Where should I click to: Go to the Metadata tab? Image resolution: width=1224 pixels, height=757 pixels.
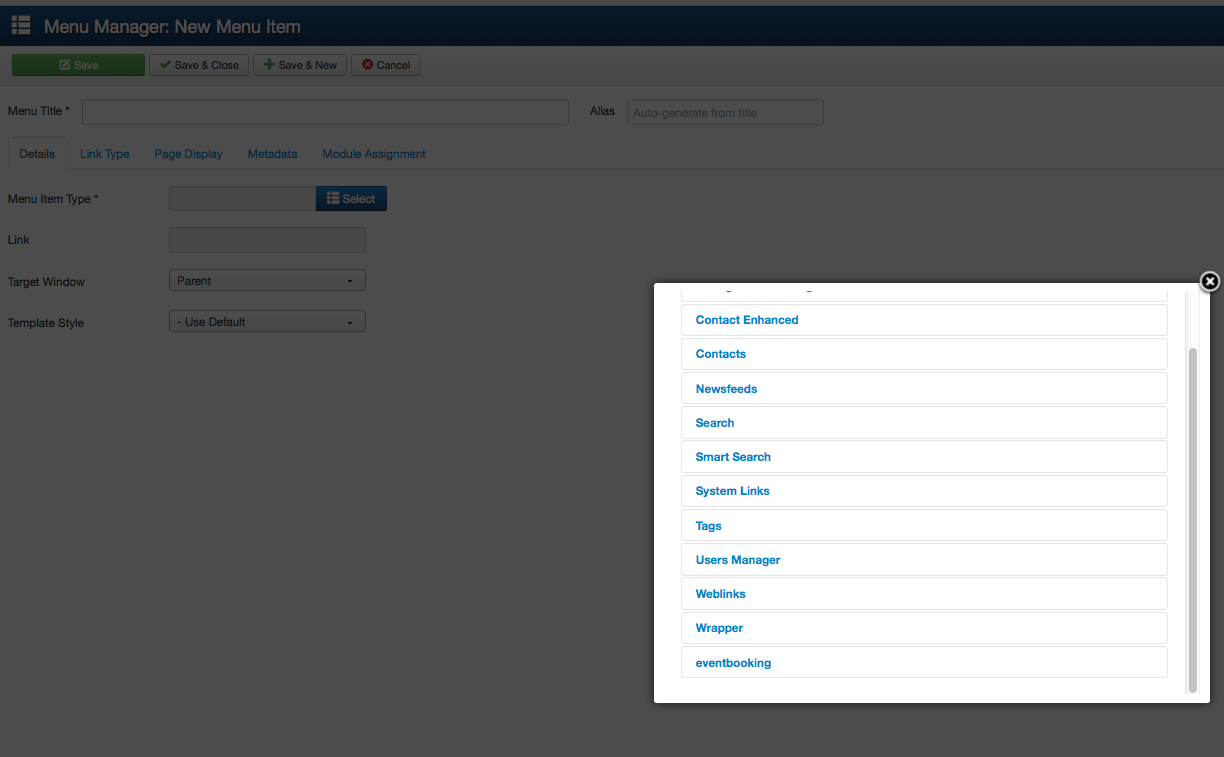pyautogui.click(x=272, y=154)
